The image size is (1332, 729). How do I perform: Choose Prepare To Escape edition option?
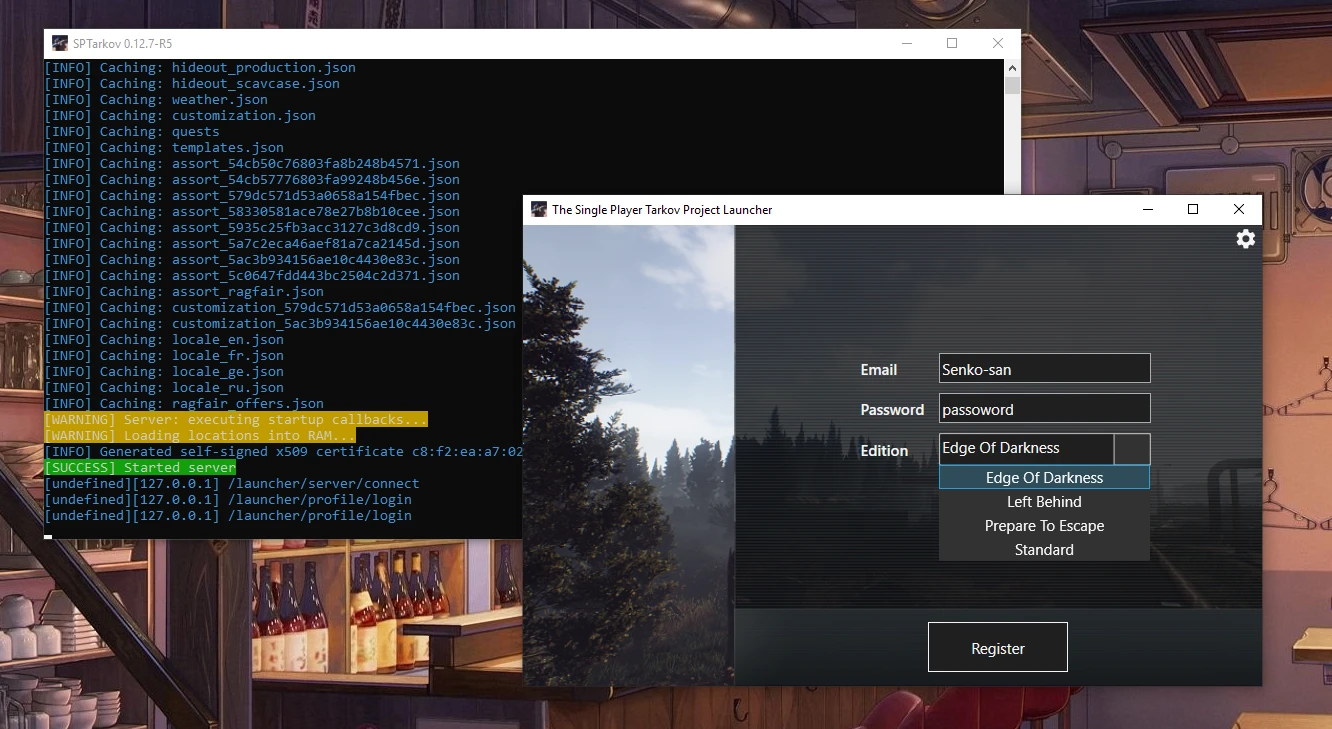[x=1044, y=525]
